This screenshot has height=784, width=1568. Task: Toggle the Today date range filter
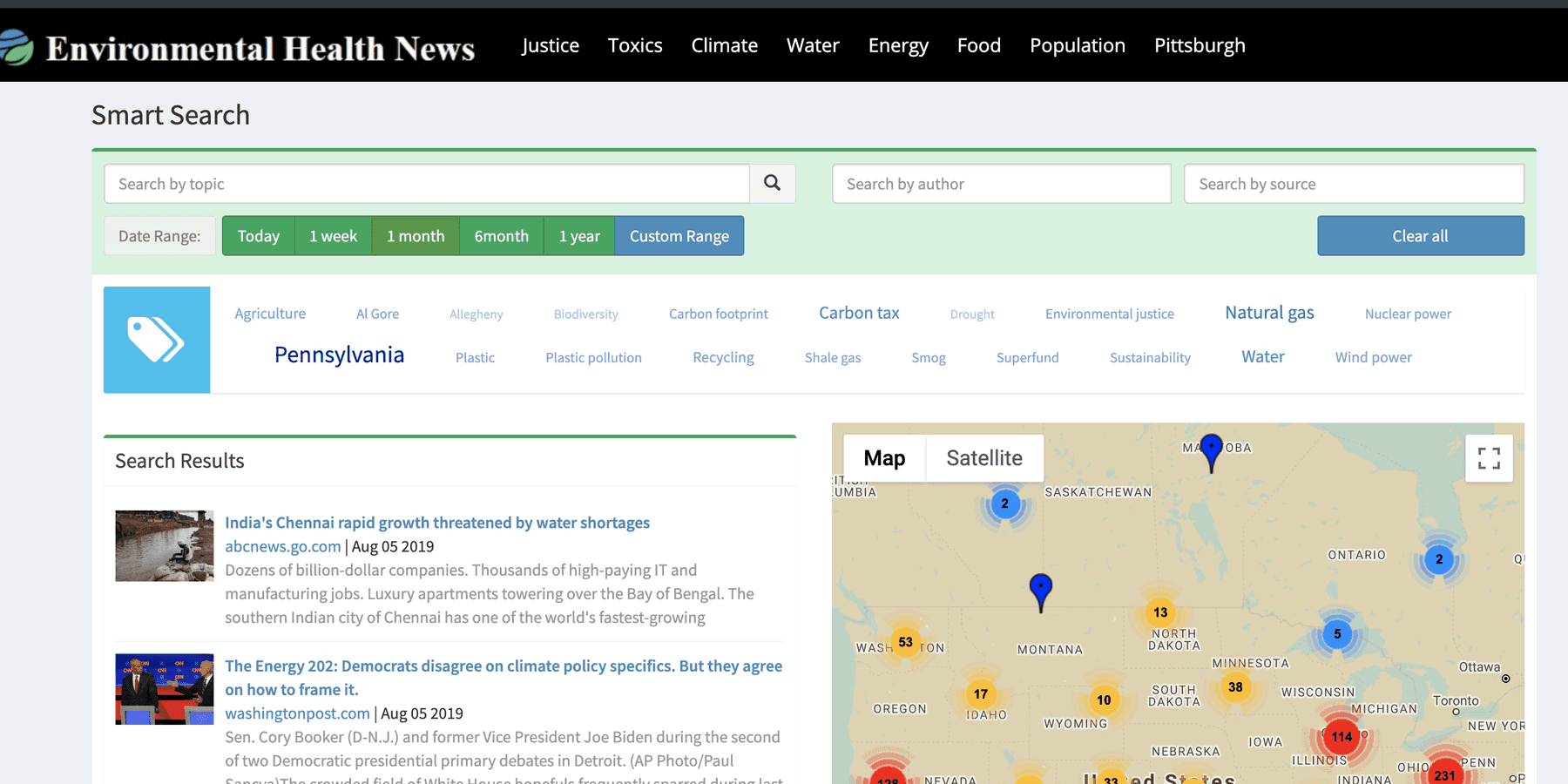(x=258, y=235)
